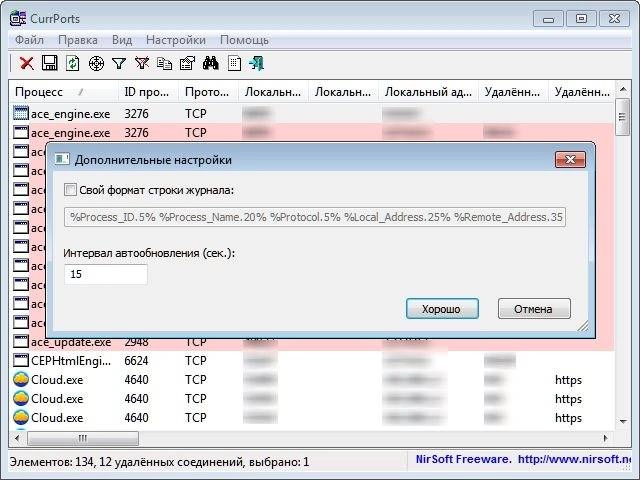Maximize the CurrPorts window
The width and height of the screenshot is (640, 480).
(581, 19)
